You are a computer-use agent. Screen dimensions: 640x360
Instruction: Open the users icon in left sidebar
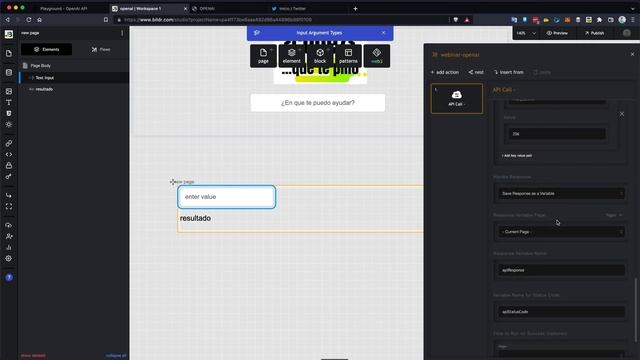pos(9,236)
